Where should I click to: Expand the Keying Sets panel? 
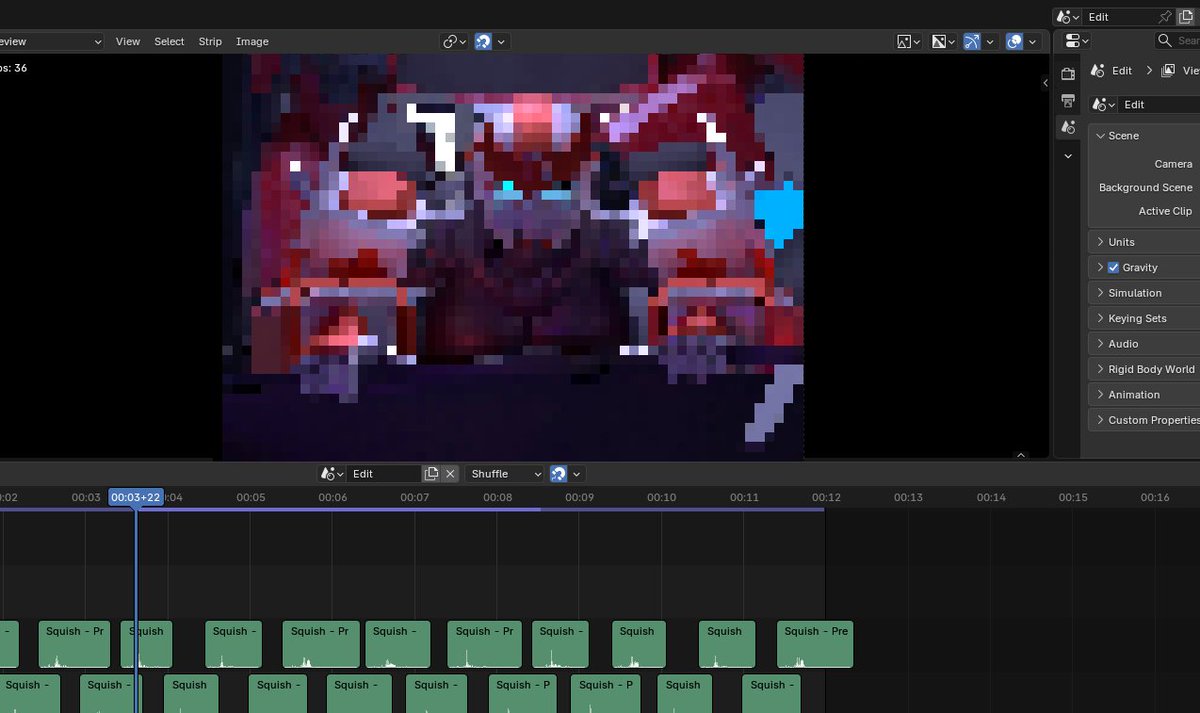1144,318
